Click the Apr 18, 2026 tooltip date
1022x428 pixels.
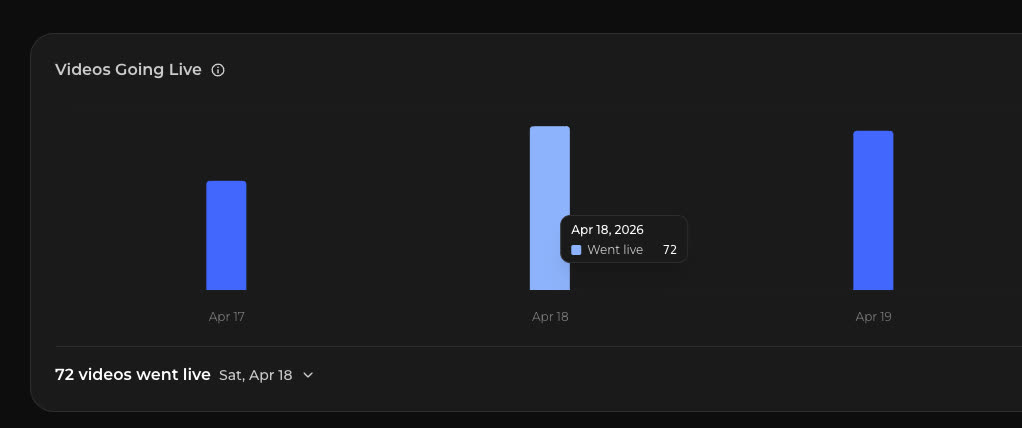tap(607, 230)
